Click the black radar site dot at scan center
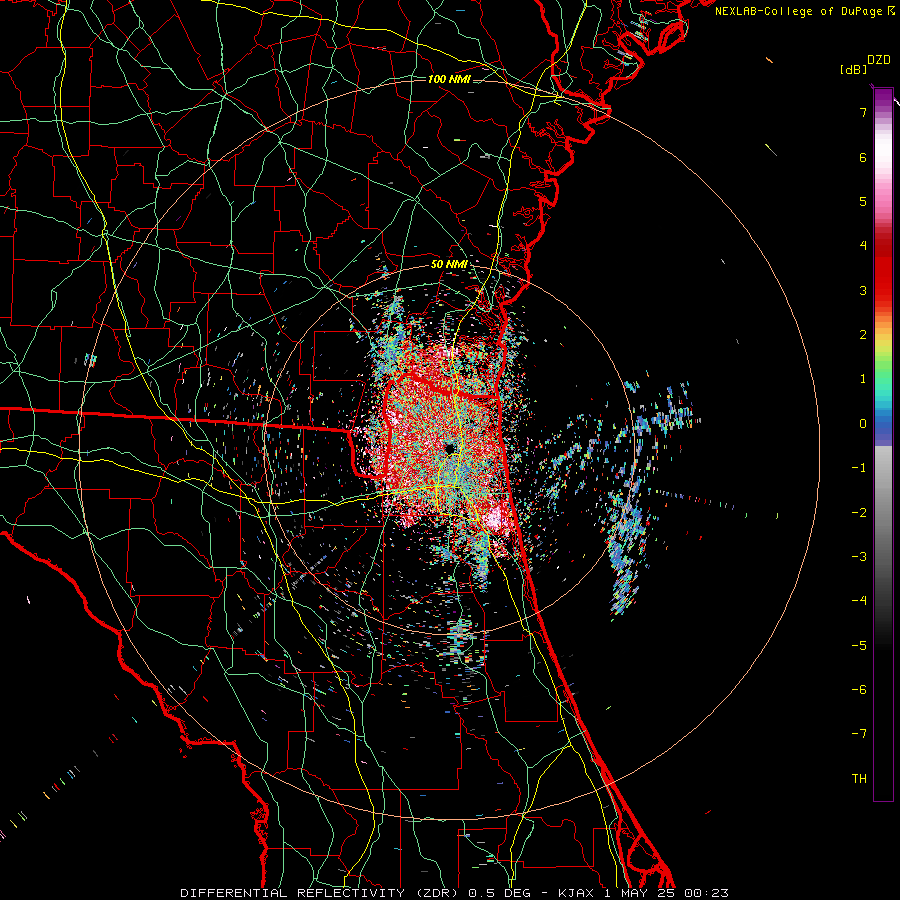The image size is (900, 900). (450, 448)
